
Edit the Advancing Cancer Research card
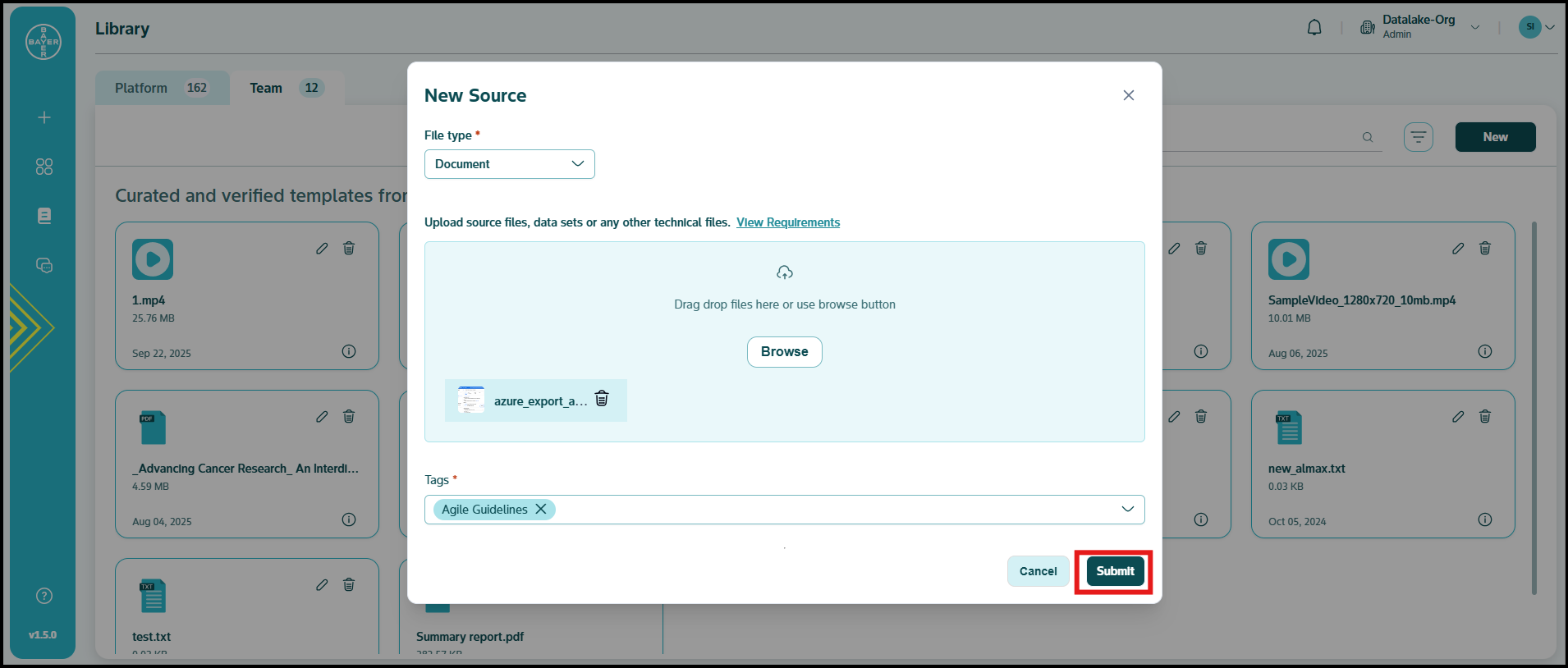click(x=322, y=416)
